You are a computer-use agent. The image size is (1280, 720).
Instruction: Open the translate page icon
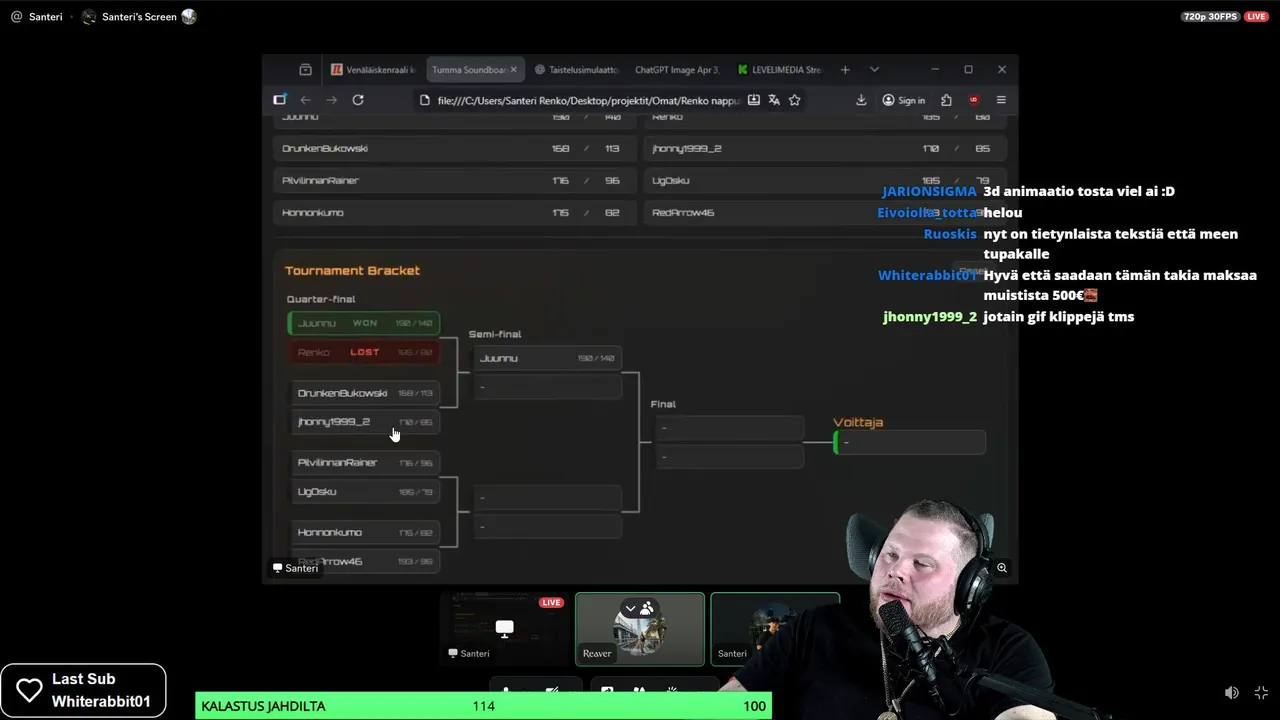pyautogui.click(x=774, y=100)
